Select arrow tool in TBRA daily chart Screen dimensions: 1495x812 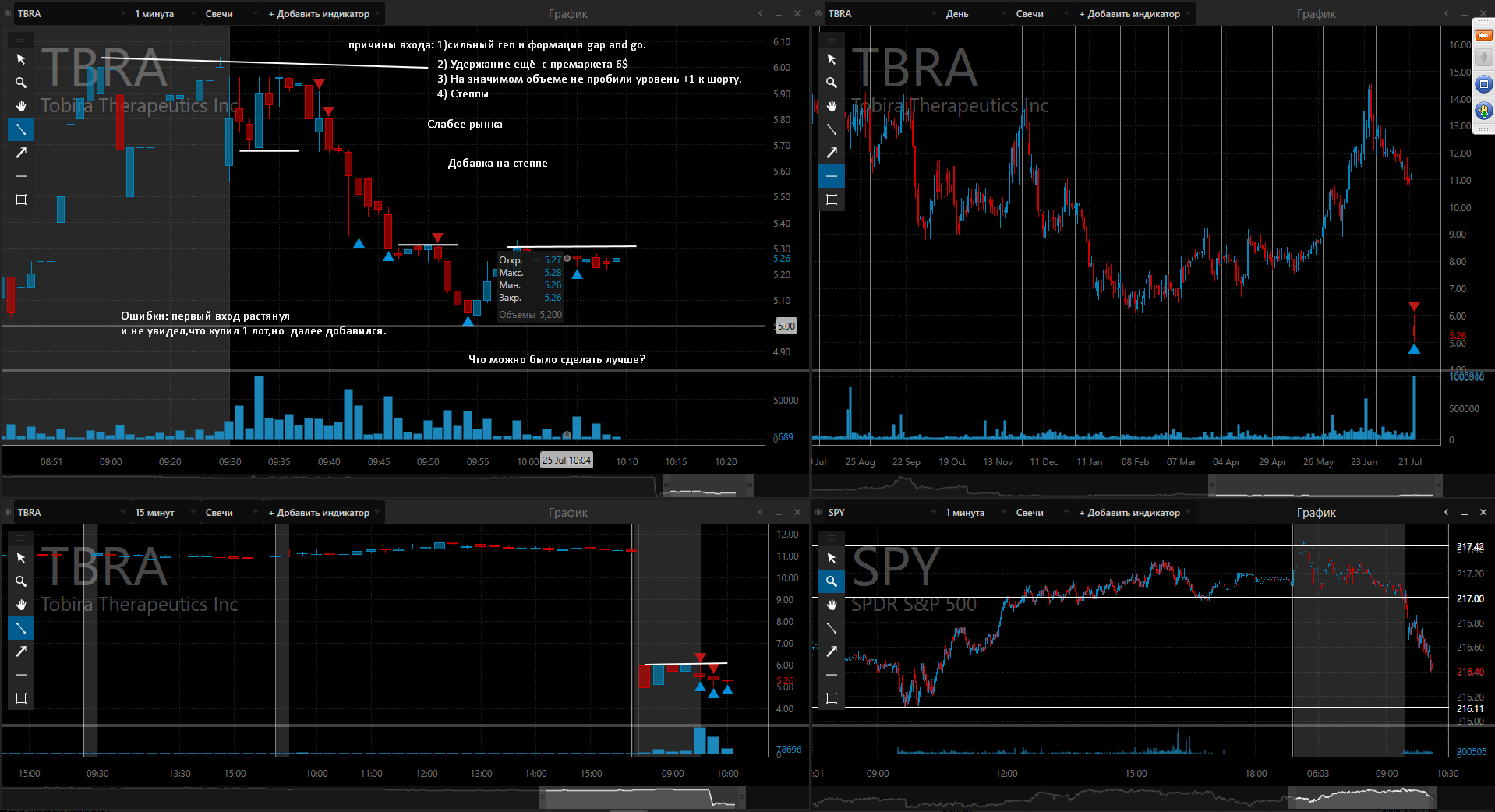coord(832,153)
